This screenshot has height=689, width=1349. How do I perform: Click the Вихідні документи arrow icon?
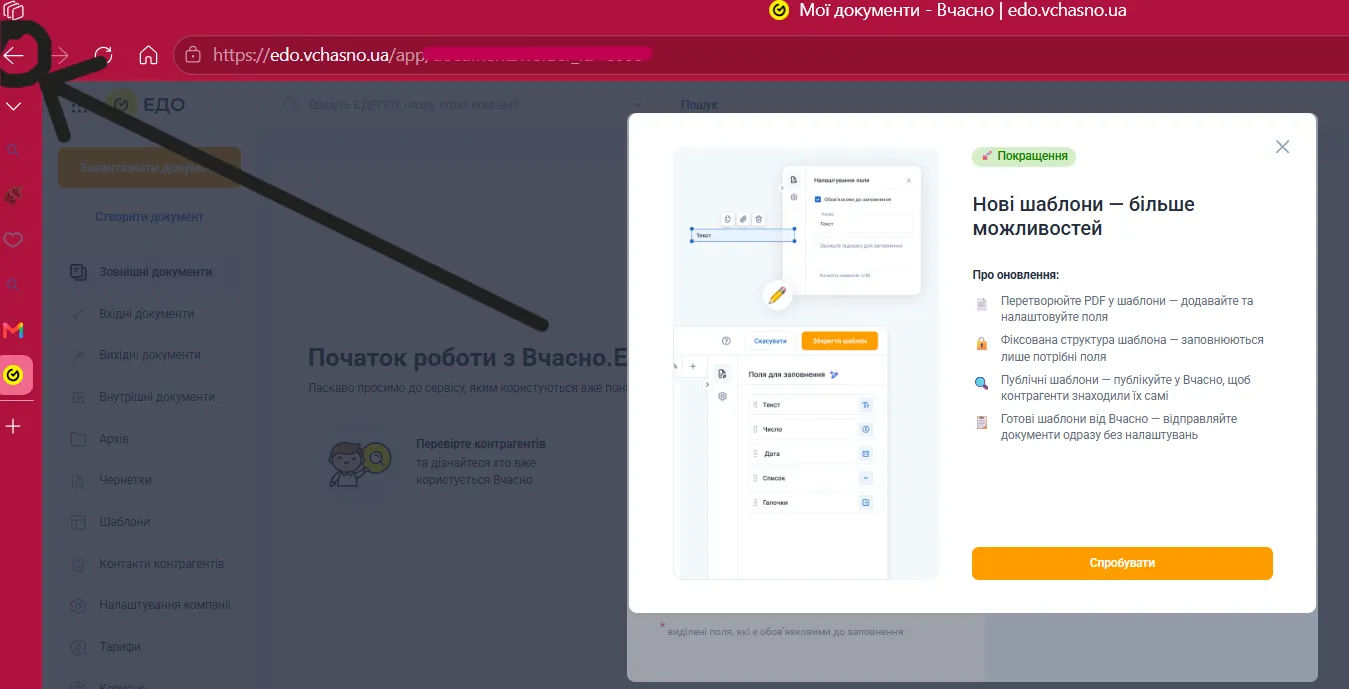[78, 355]
